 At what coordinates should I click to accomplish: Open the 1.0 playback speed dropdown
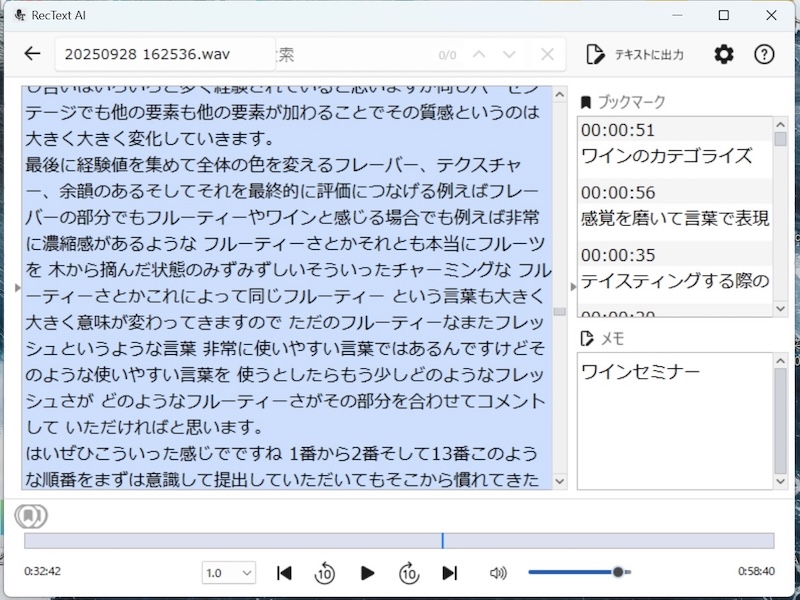228,572
